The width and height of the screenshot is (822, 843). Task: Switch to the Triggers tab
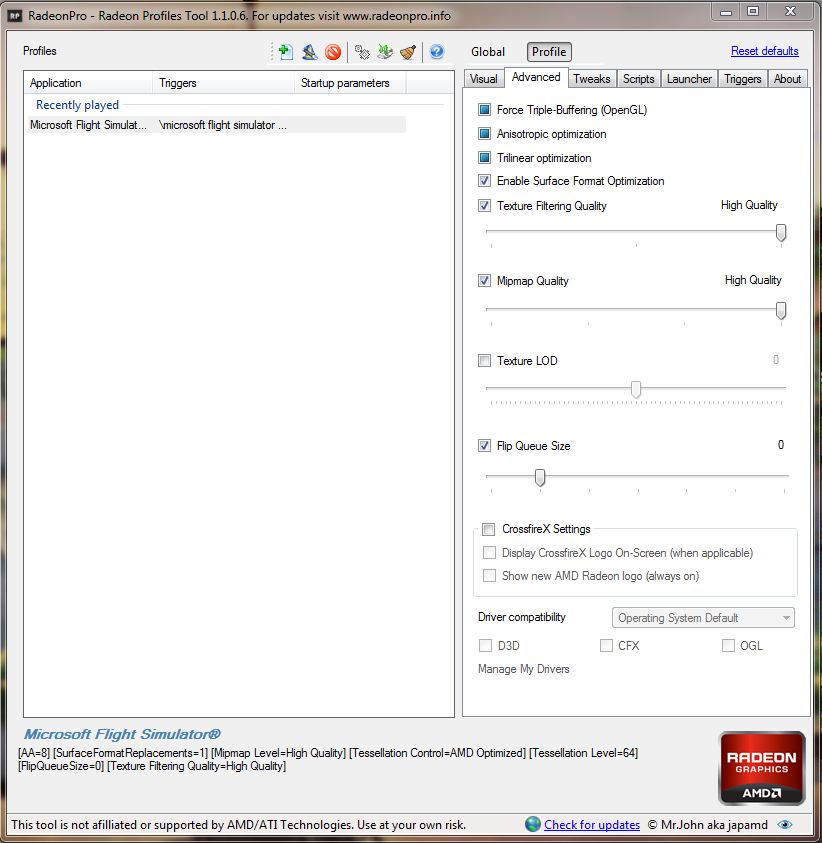(x=742, y=78)
